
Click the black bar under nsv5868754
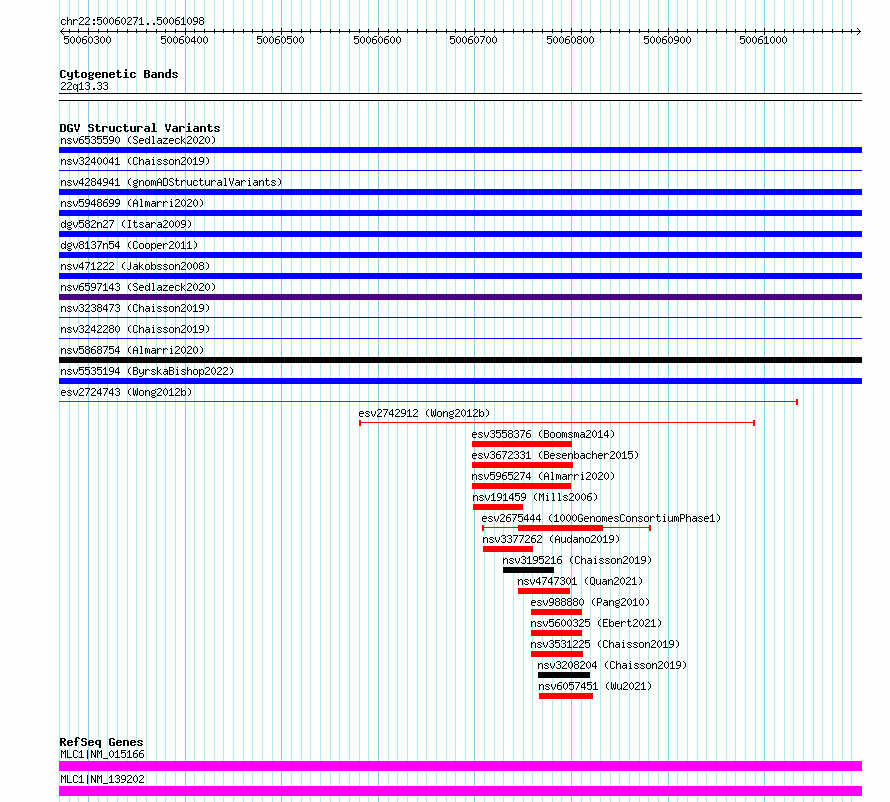click(460, 360)
